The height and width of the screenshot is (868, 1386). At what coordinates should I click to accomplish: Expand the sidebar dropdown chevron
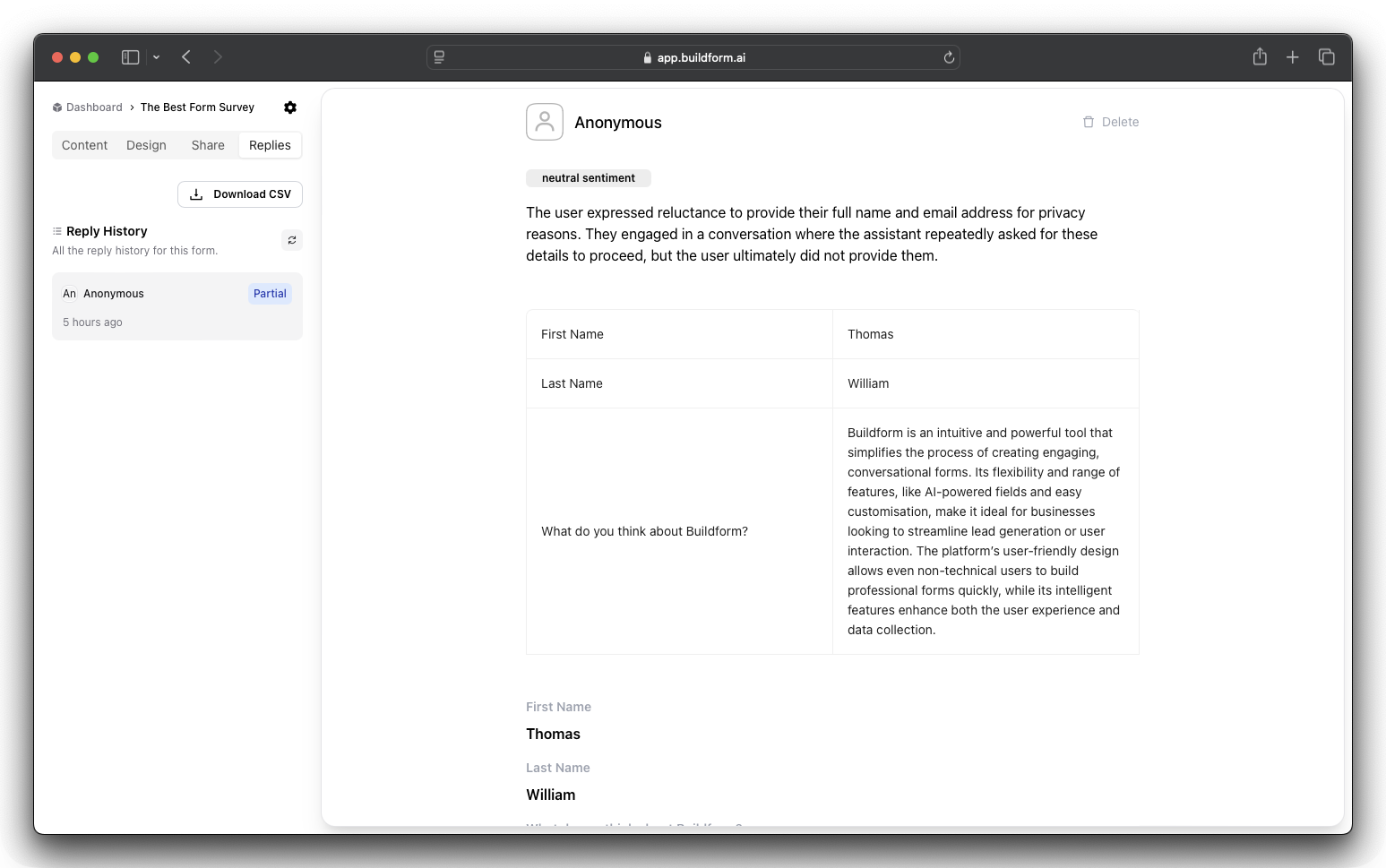156,57
